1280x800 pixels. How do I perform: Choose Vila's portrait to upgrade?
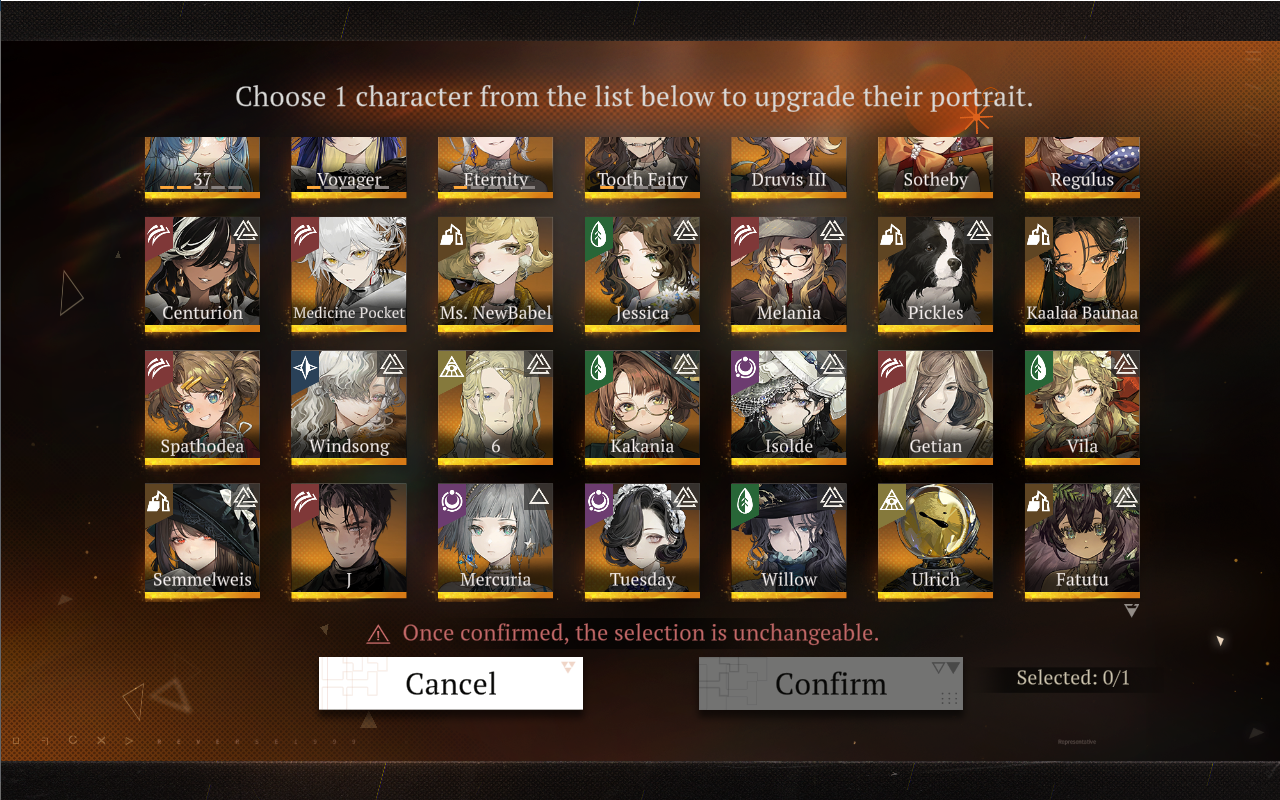click(1082, 407)
